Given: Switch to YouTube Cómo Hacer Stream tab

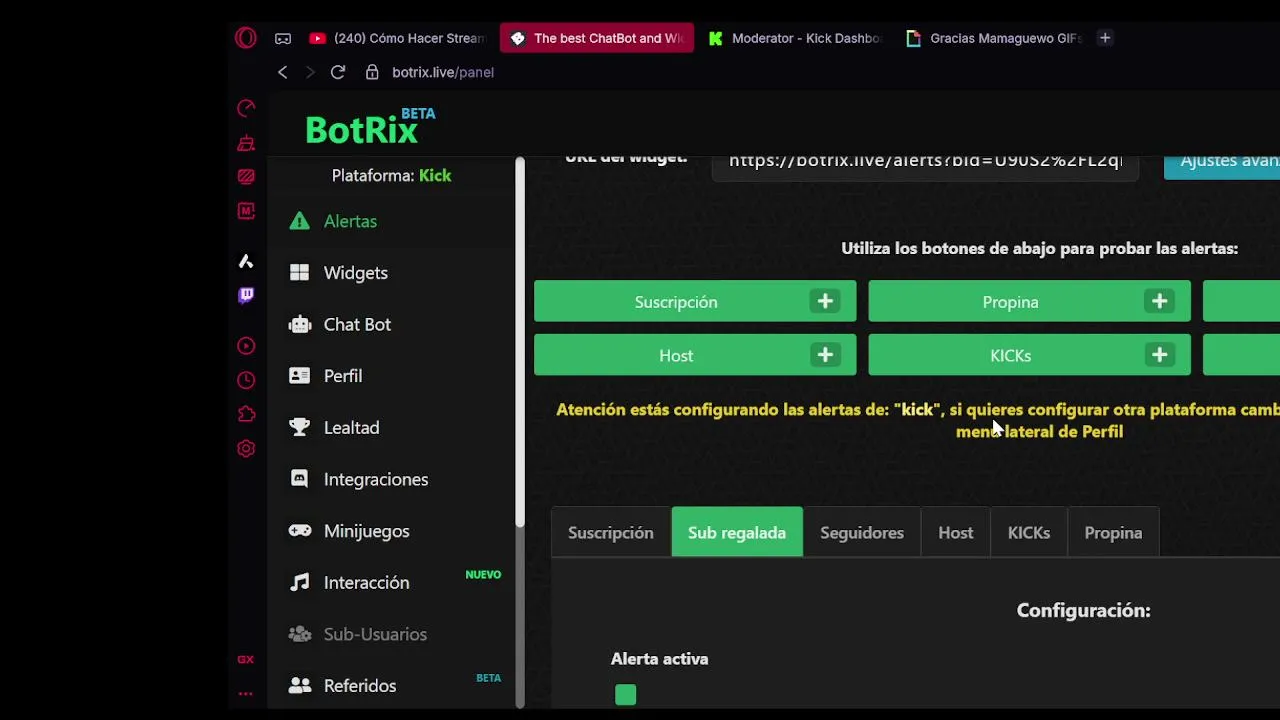Looking at the screenshot, I should pos(397,38).
